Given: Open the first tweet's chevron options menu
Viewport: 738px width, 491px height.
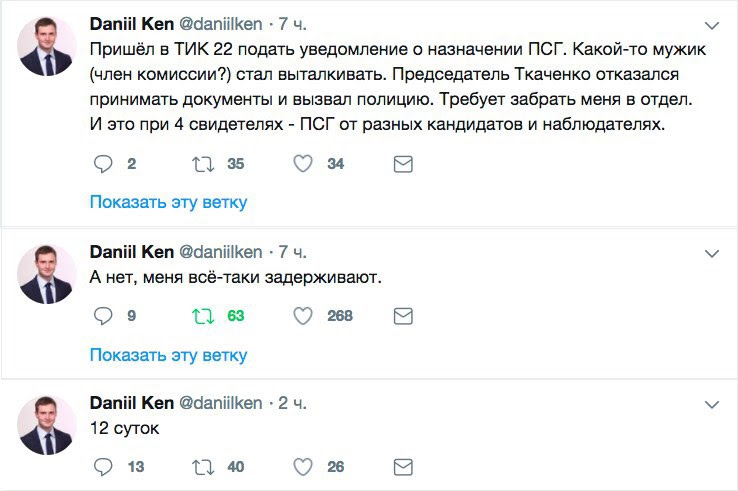Looking at the screenshot, I should coord(711,24).
